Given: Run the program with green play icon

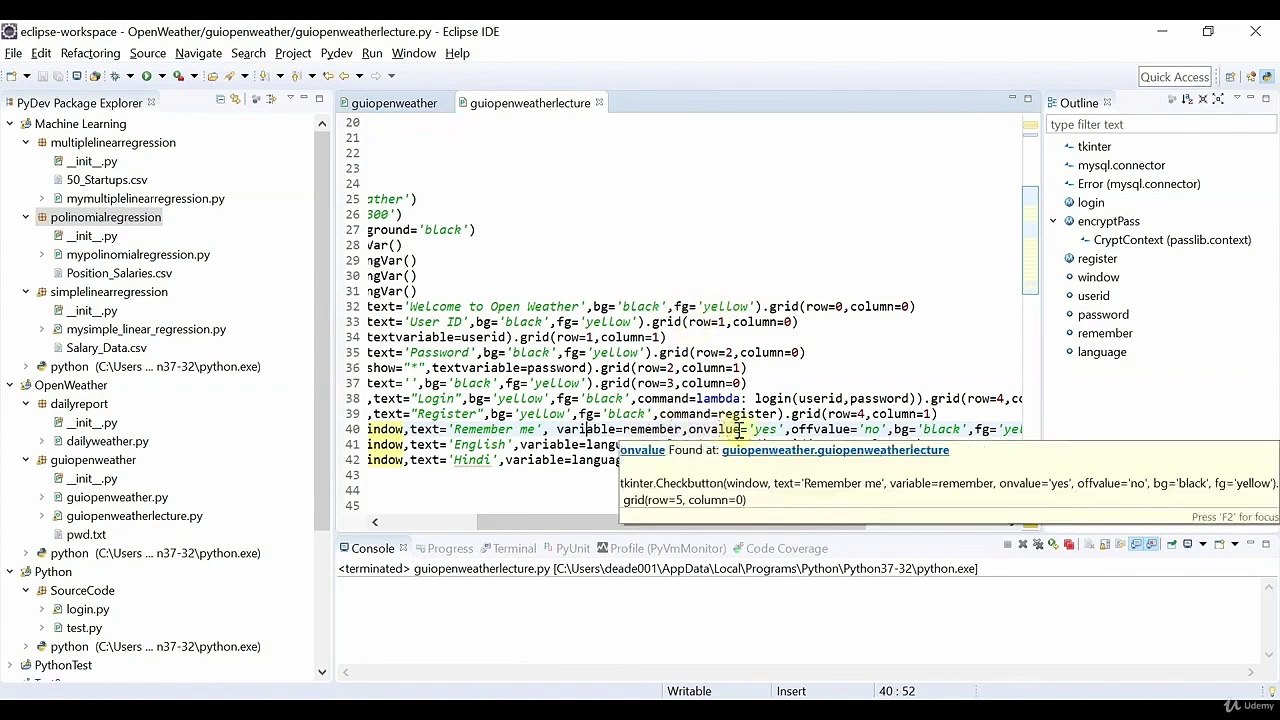Looking at the screenshot, I should (x=146, y=76).
